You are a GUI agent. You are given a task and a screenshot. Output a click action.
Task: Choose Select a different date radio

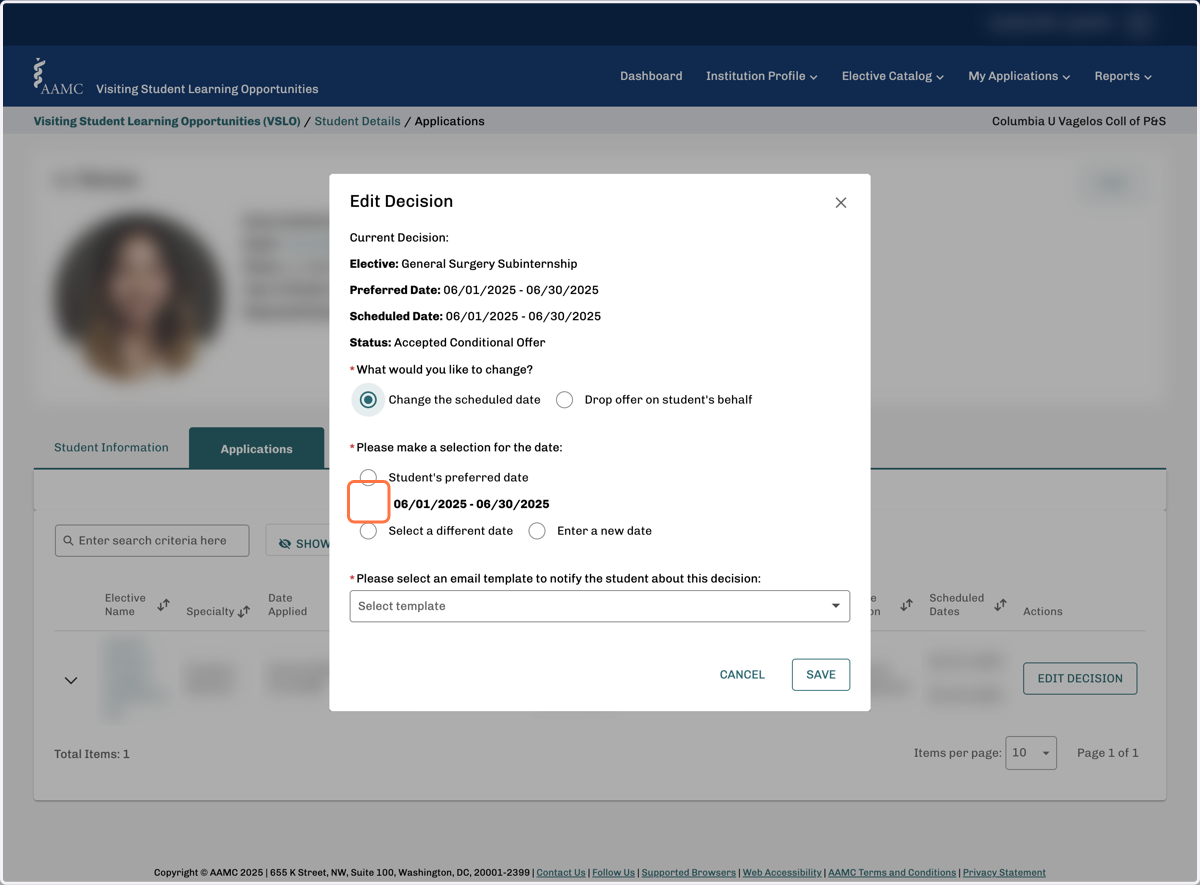pyautogui.click(x=369, y=531)
